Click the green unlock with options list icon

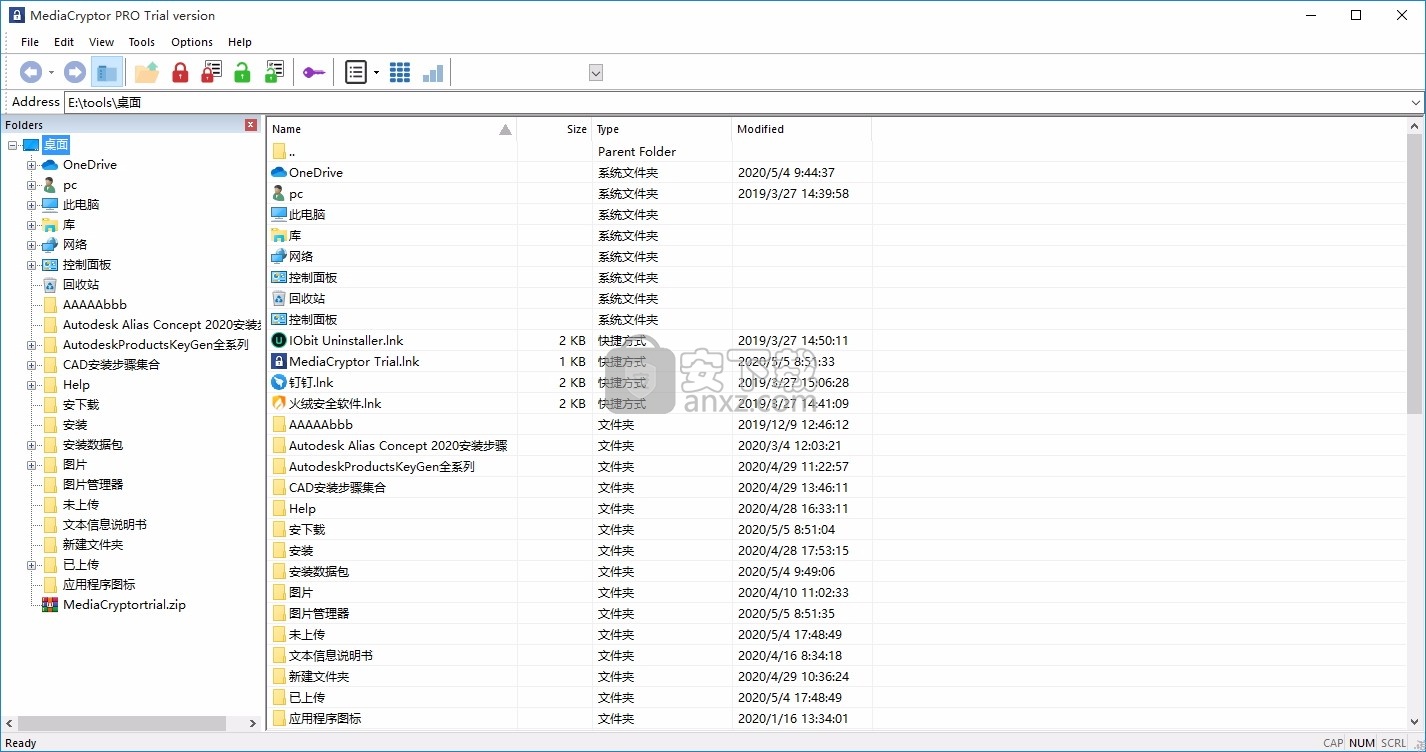[274, 72]
